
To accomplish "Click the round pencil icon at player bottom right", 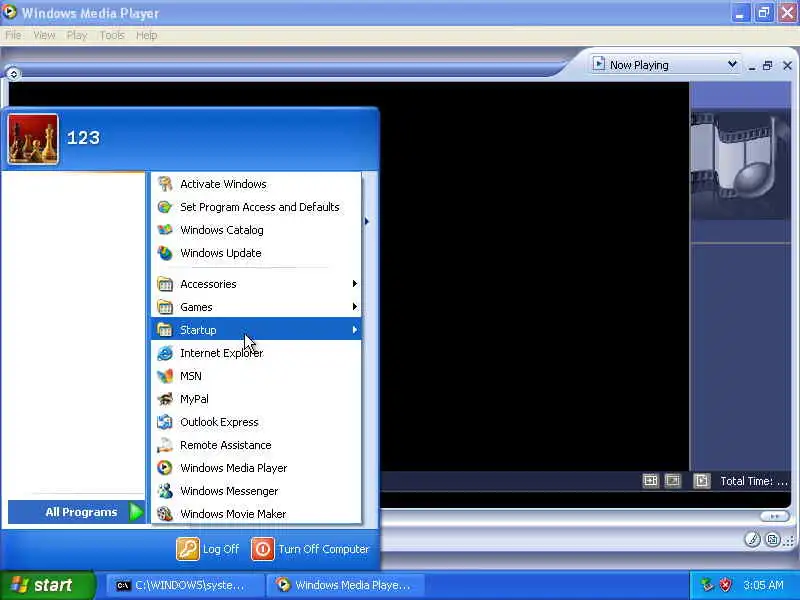I will [753, 539].
